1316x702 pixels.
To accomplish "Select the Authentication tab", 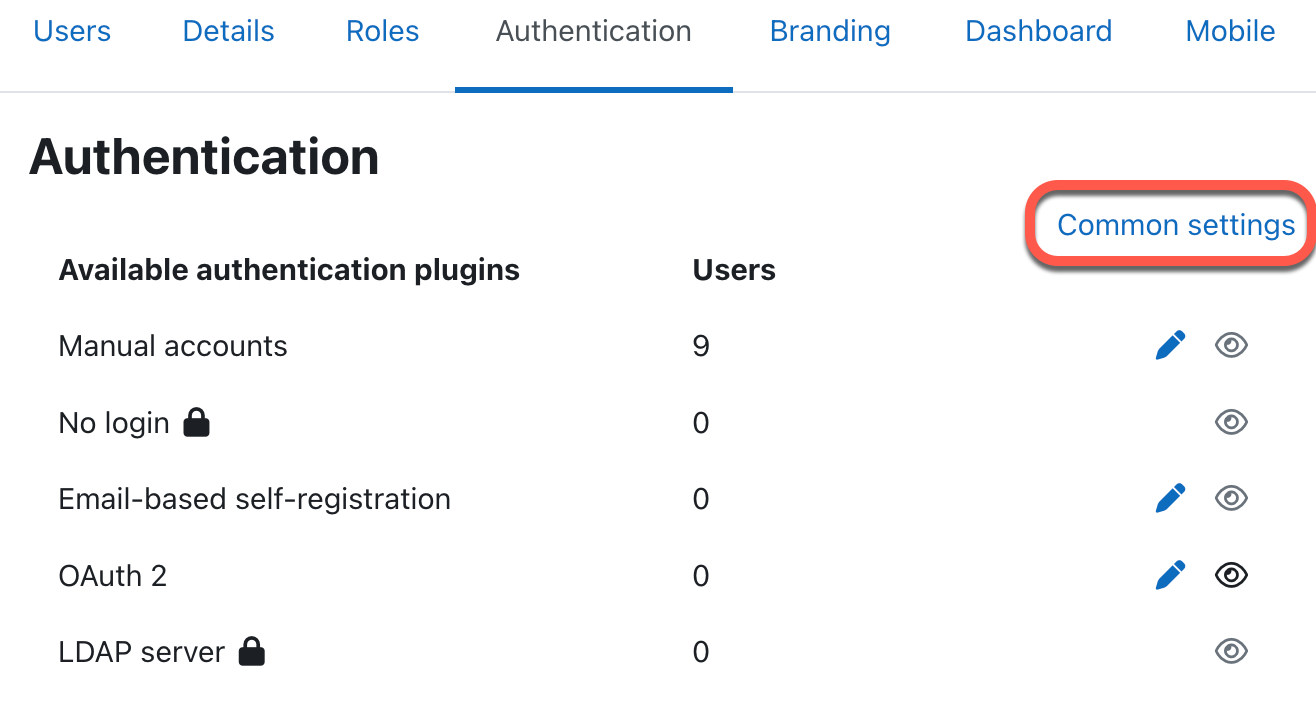I will [593, 32].
